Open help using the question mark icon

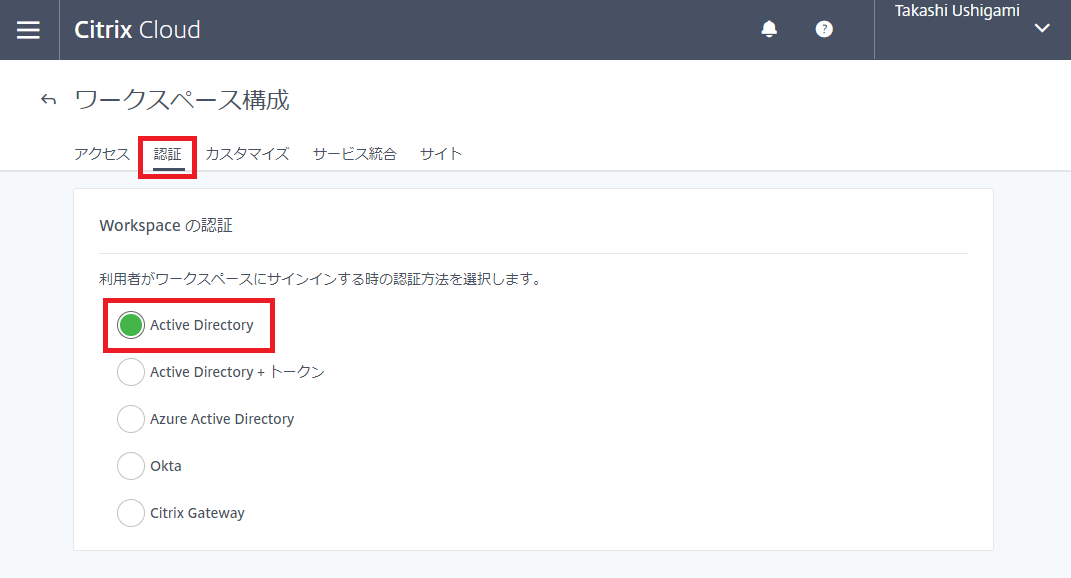point(824,29)
